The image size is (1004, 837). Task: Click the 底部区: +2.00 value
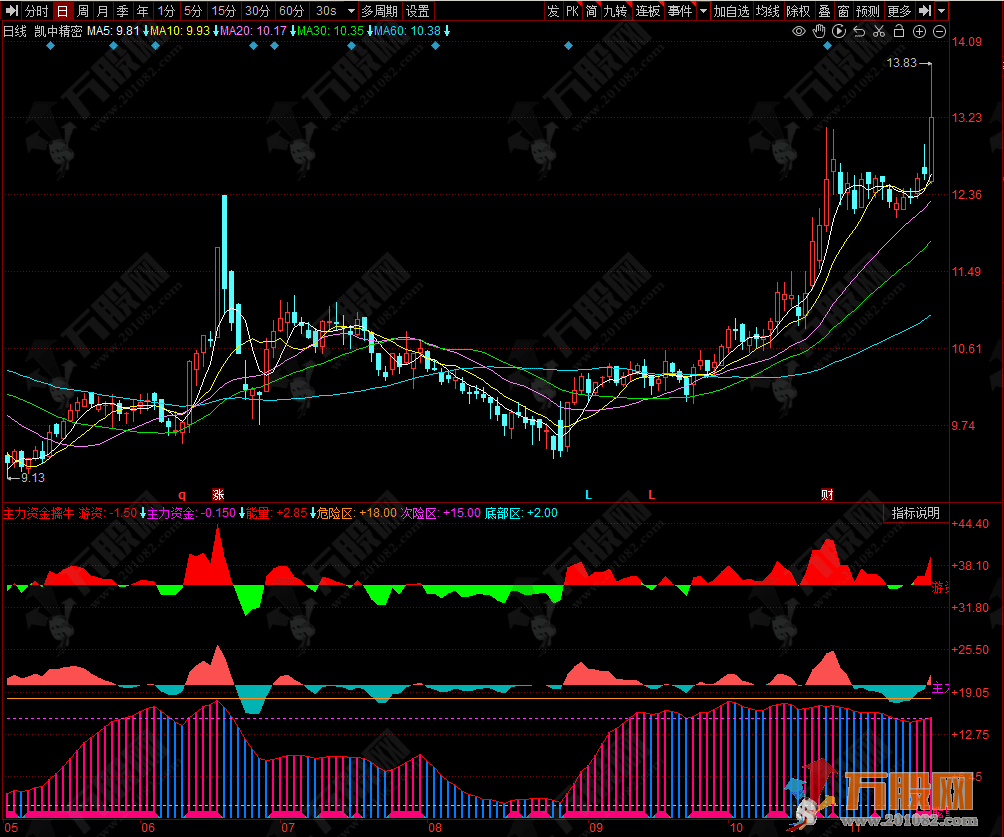point(521,513)
